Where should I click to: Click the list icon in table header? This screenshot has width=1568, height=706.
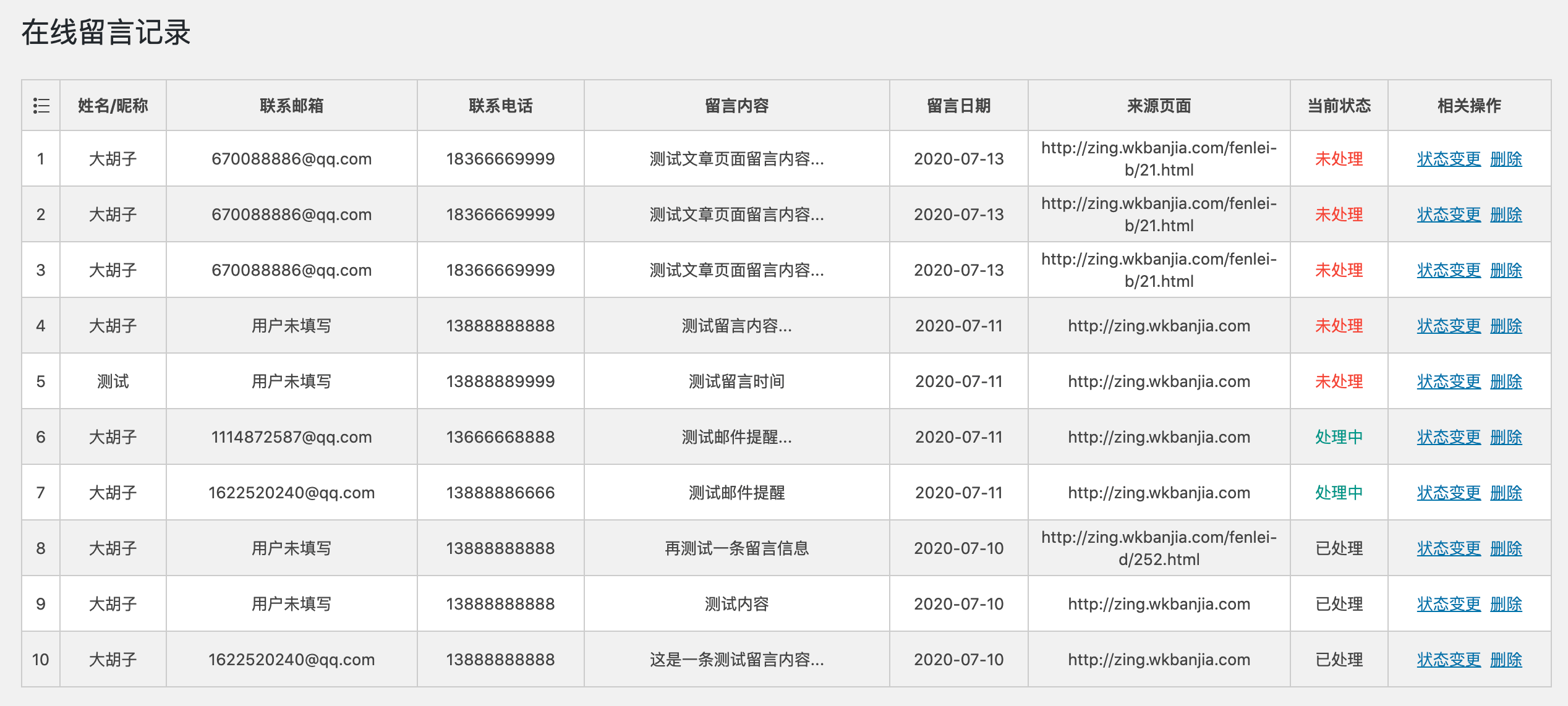(x=41, y=106)
